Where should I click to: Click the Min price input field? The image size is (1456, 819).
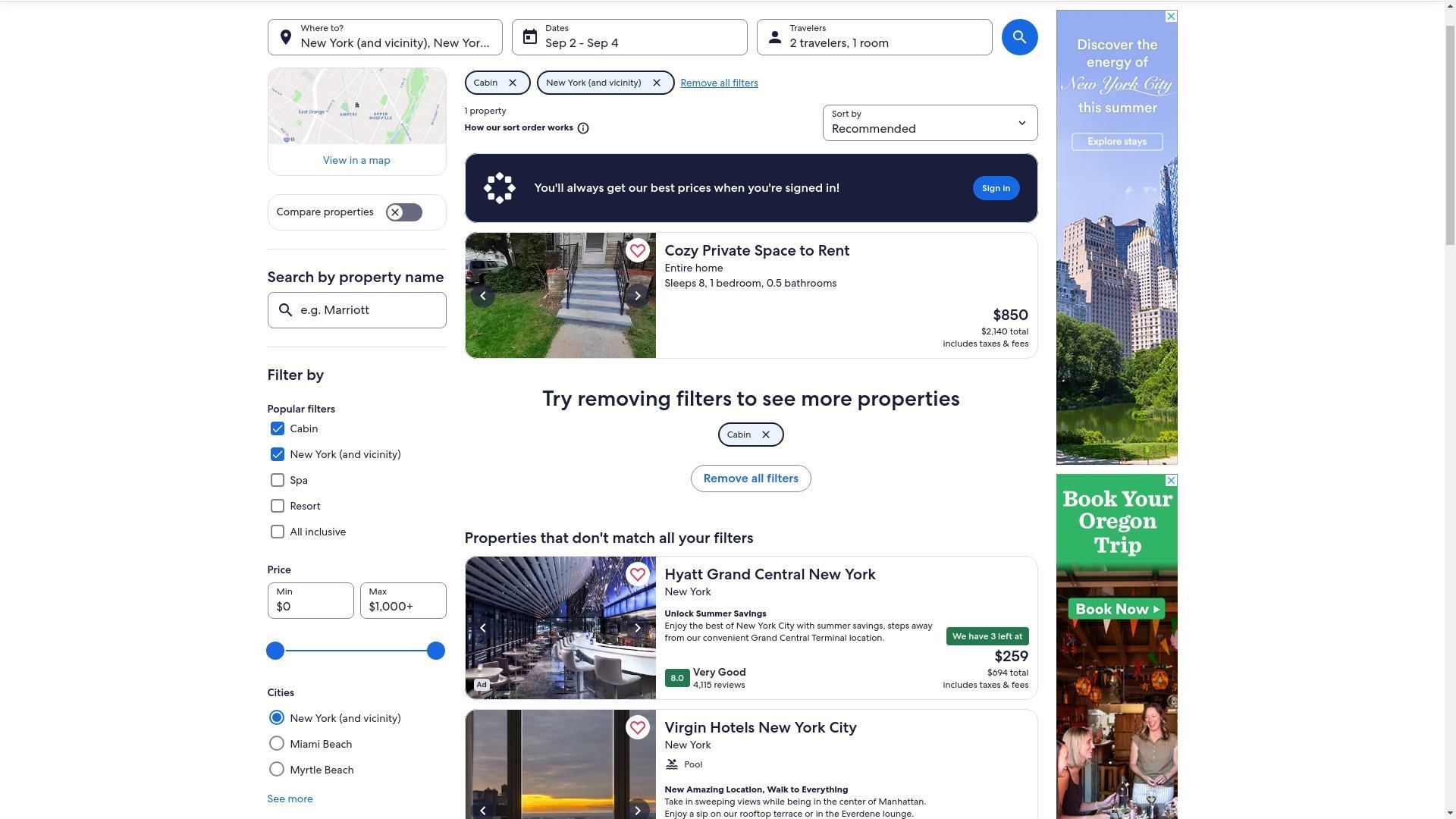(310, 601)
